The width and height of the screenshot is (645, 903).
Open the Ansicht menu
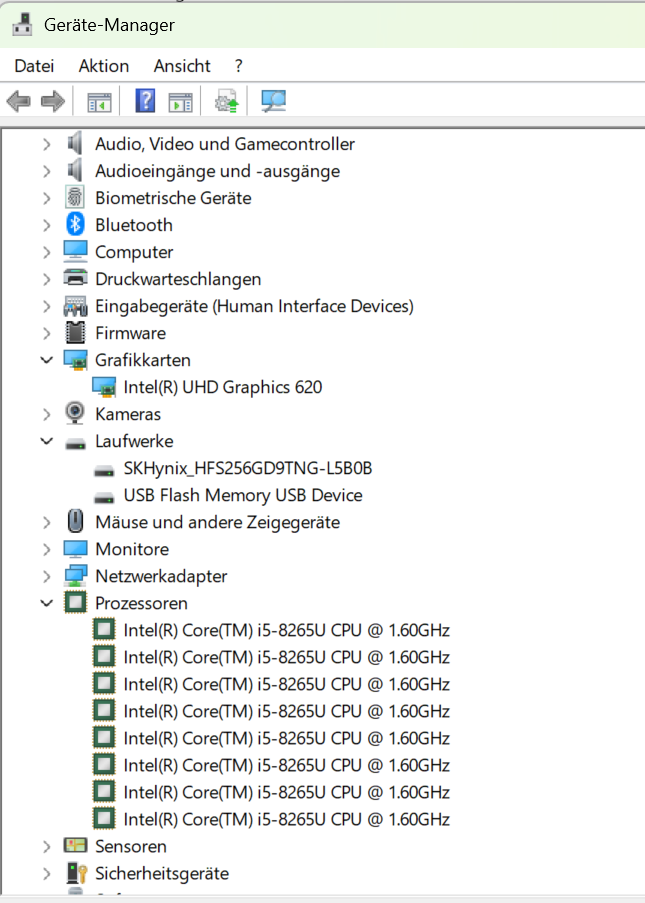(x=182, y=66)
